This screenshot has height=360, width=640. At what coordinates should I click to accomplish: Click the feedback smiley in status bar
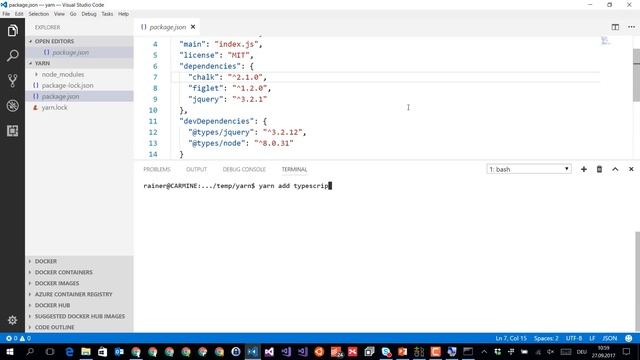tap(629, 338)
